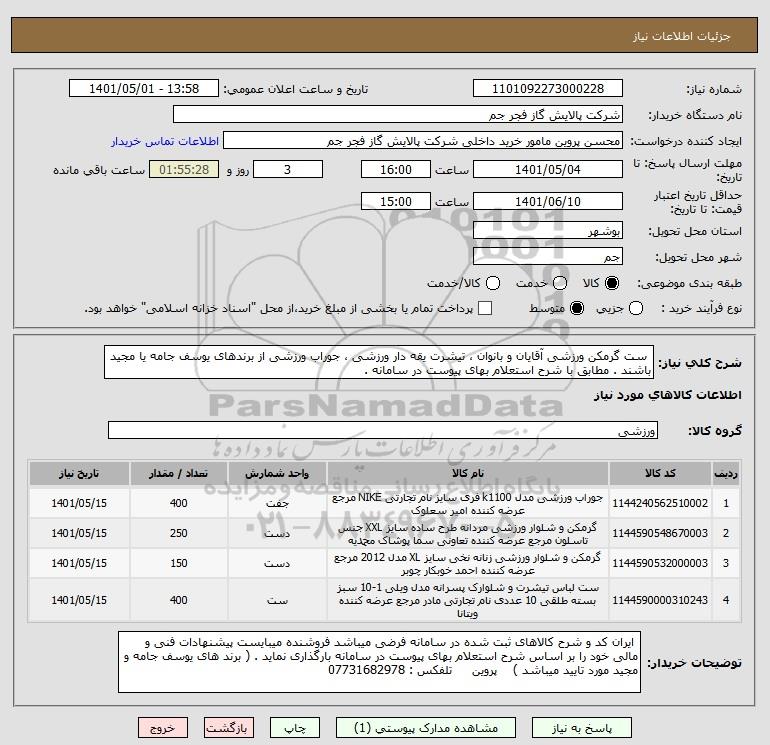
Task: Click the XL women's tracksuit item name
Action: point(468,564)
